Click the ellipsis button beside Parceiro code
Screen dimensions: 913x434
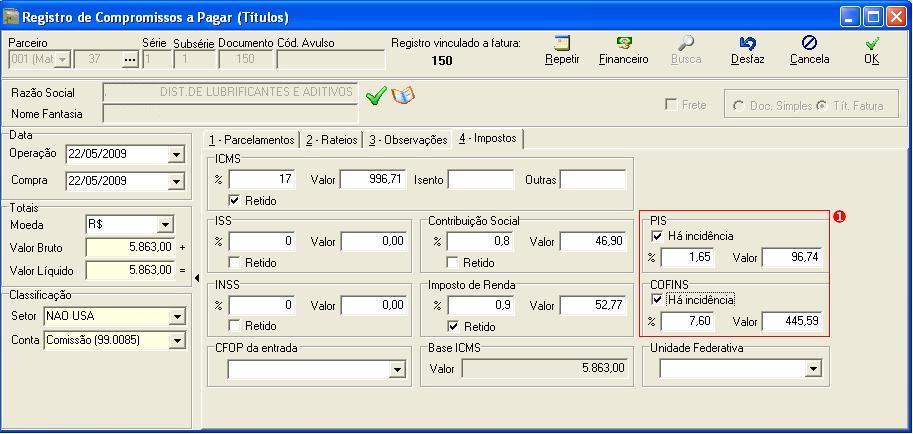point(129,60)
